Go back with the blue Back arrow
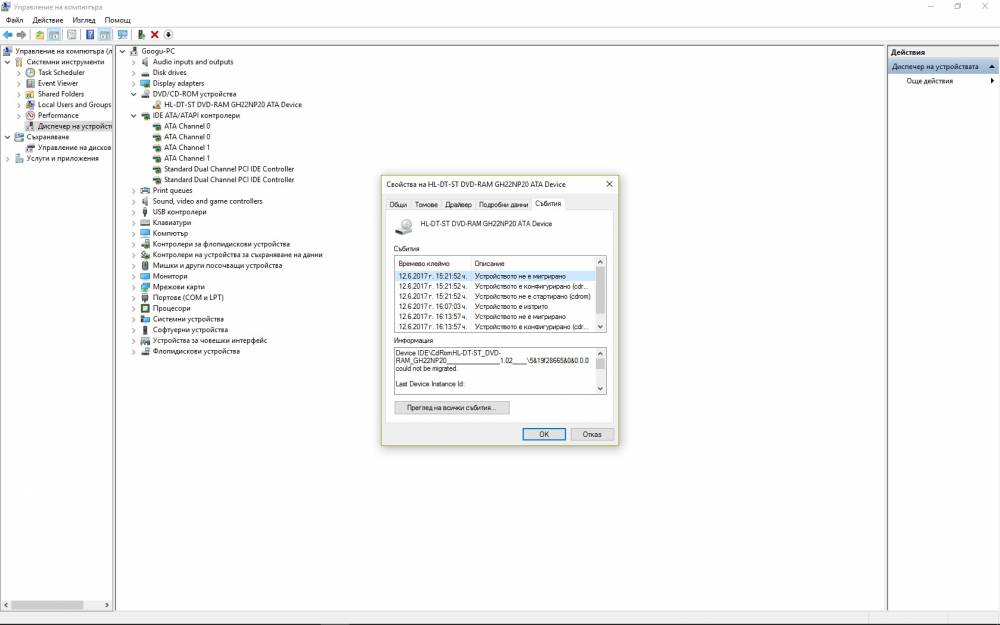Viewport: 1000px width, 625px height. tap(8, 34)
